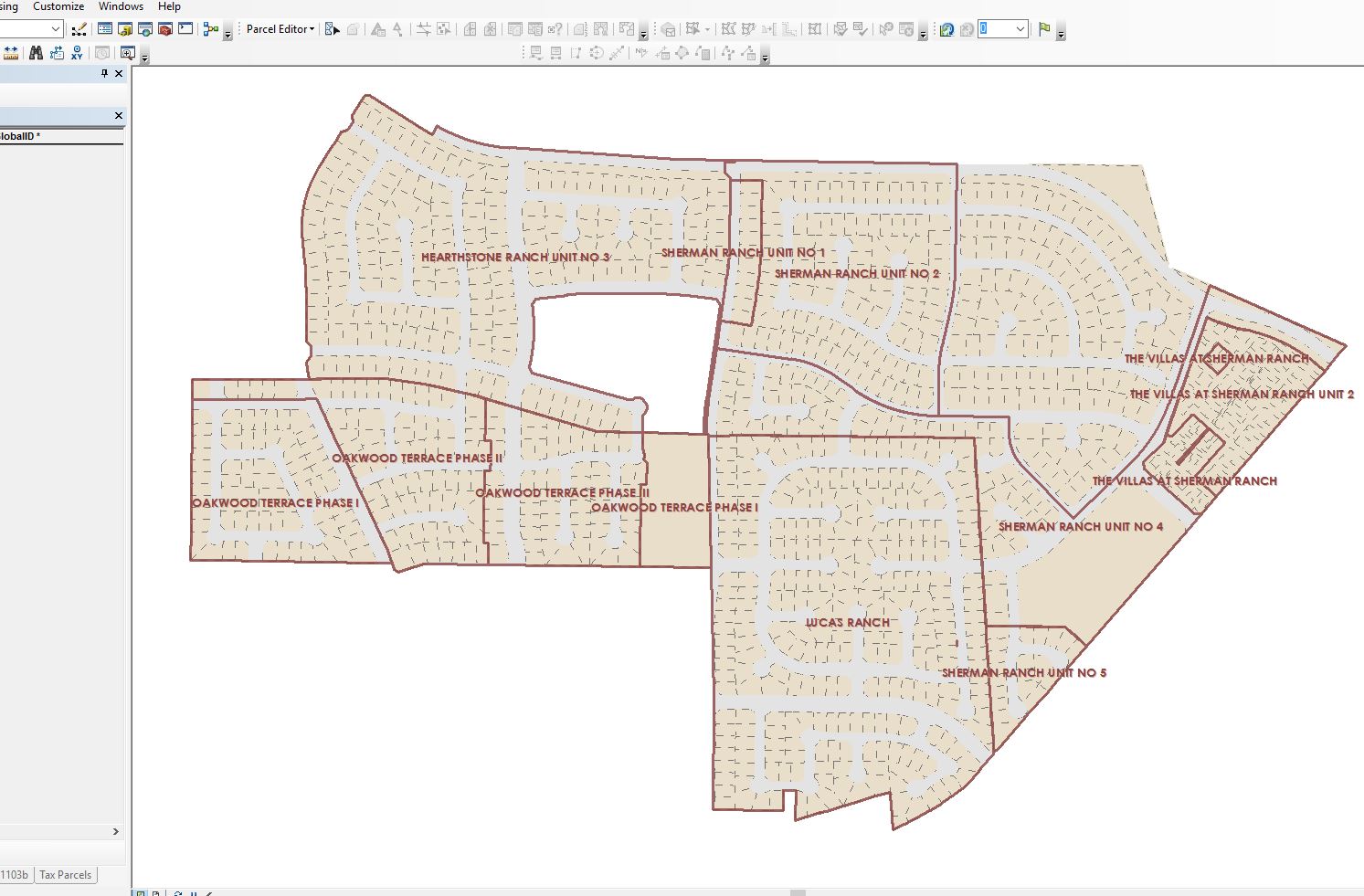1364x896 pixels.
Task: Click the panel horizontal scrollbar right arrow
Action: (x=115, y=832)
